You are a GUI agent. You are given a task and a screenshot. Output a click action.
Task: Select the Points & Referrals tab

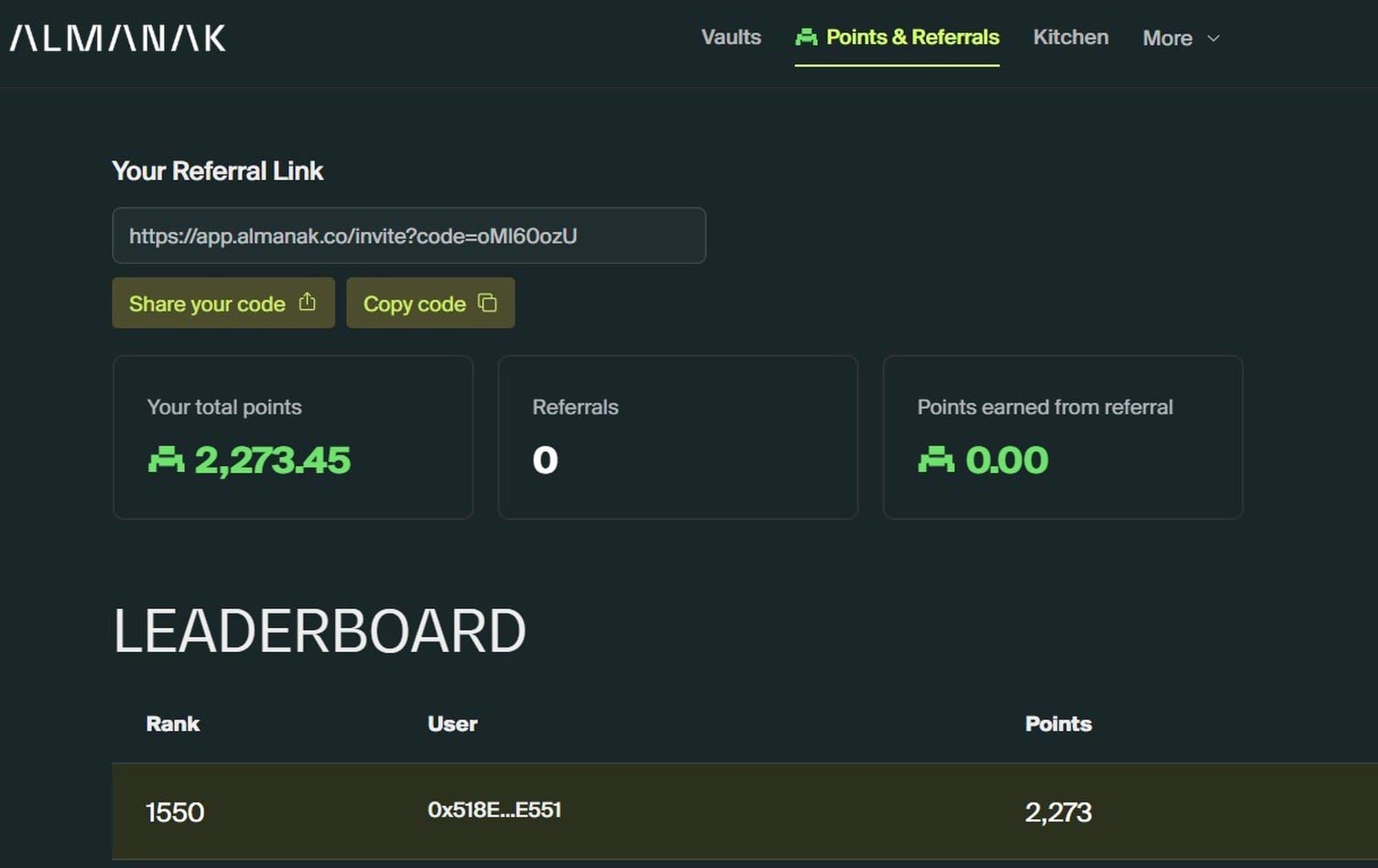pos(912,37)
